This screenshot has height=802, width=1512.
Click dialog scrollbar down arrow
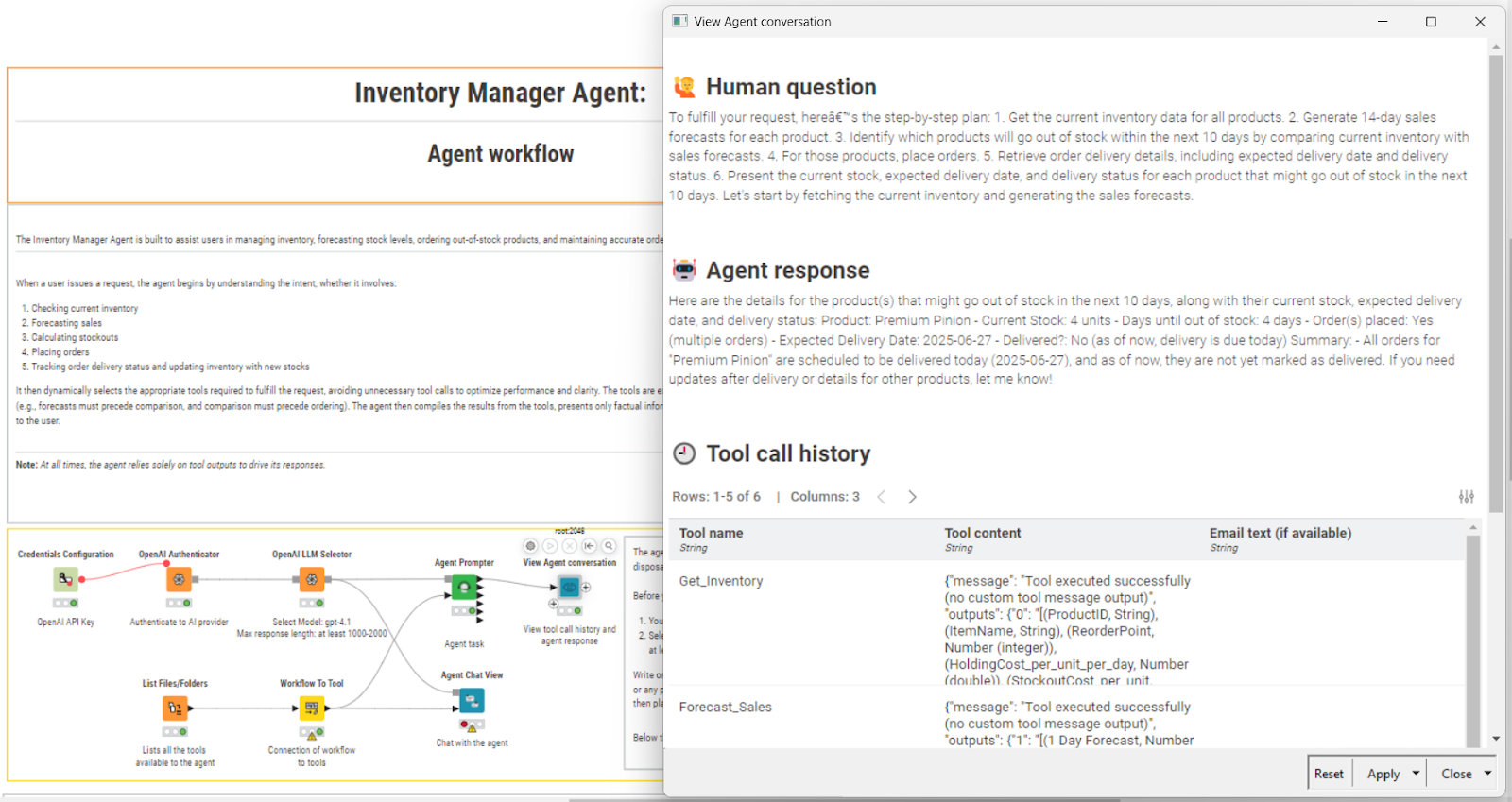[x=1496, y=739]
